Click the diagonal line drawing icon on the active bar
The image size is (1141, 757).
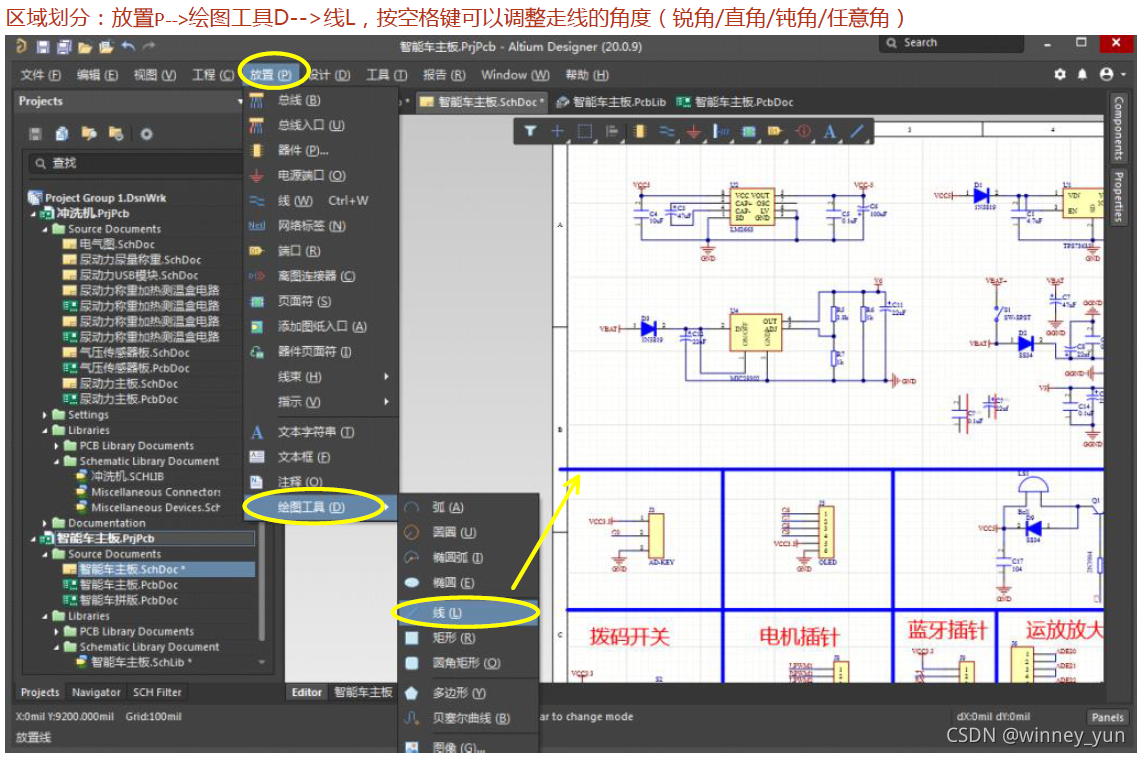click(x=857, y=131)
